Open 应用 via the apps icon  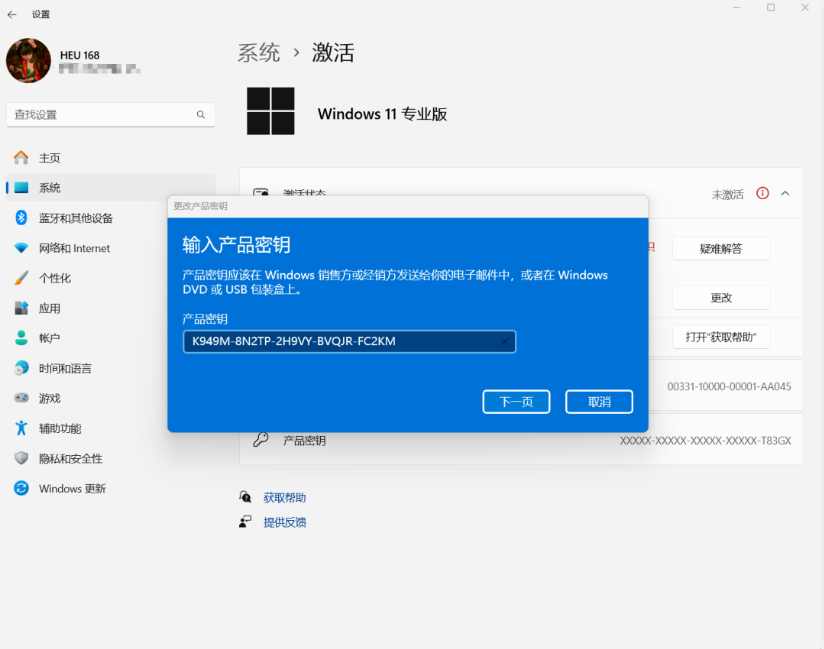22,308
